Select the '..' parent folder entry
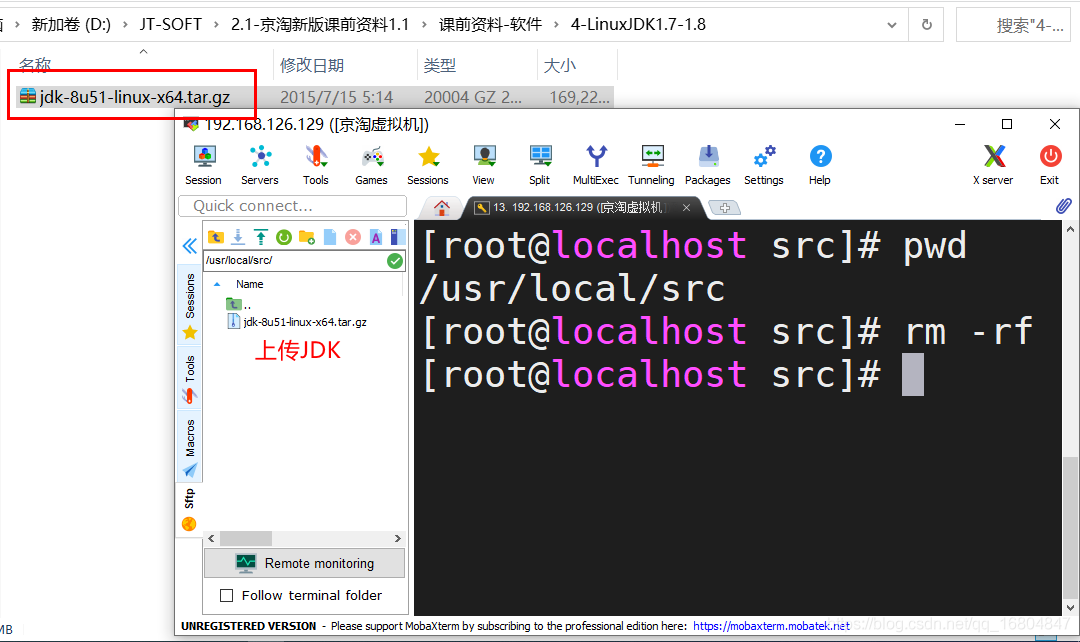This screenshot has width=1080, height=642. pos(239,304)
